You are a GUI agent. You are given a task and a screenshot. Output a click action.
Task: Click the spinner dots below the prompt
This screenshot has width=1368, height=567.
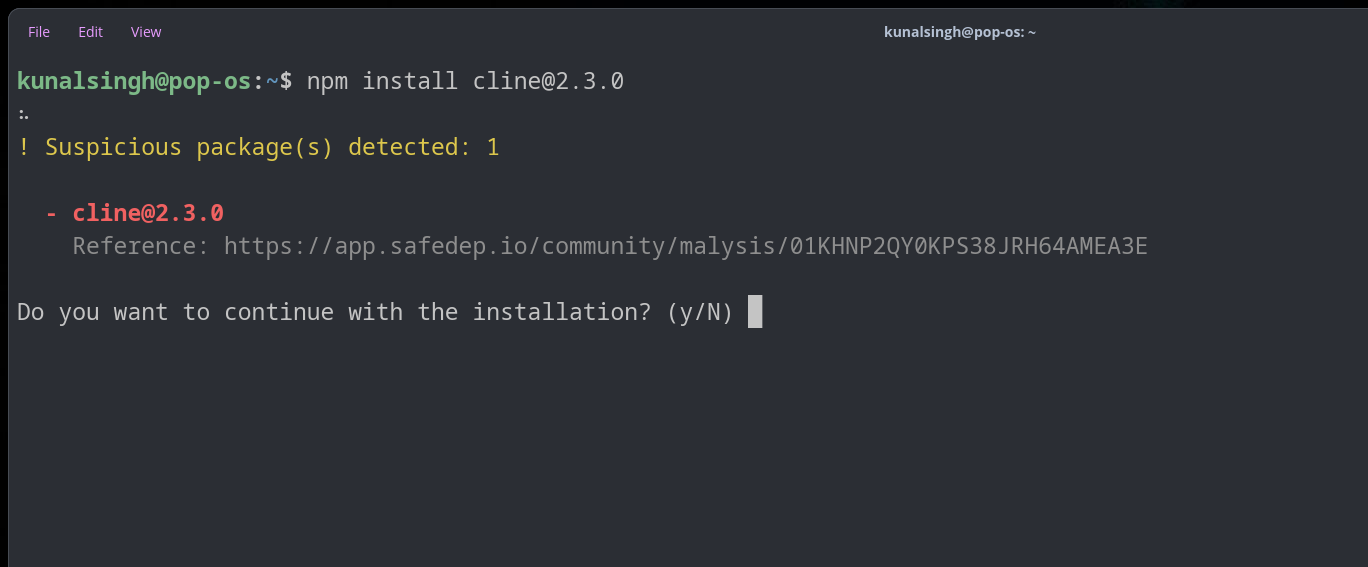coord(23,113)
